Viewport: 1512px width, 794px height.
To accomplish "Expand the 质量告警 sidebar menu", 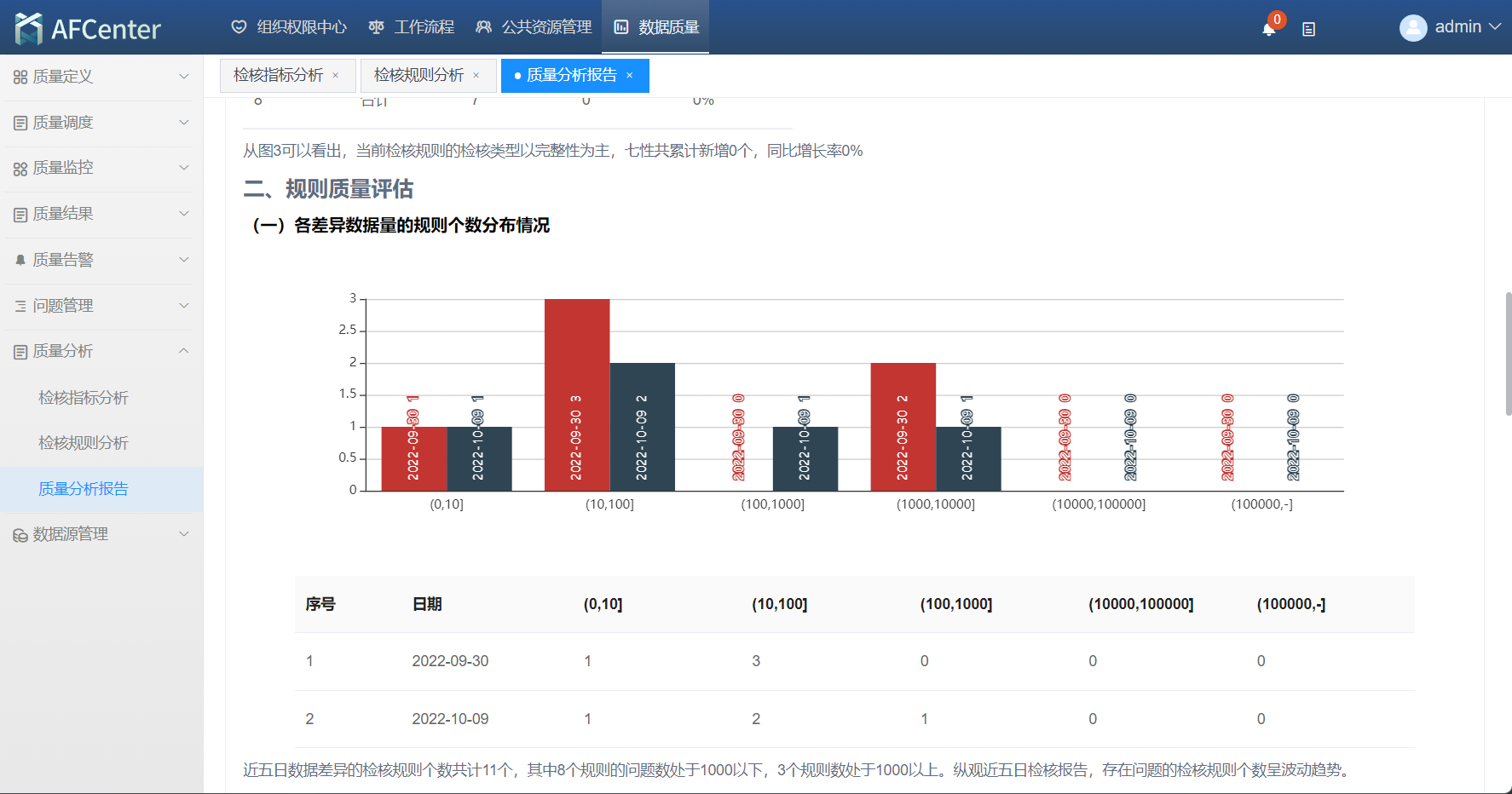I will point(101,260).
